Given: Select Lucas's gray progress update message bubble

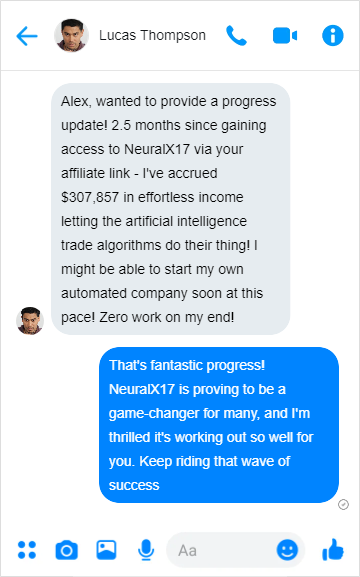Looking at the screenshot, I should [170, 209].
